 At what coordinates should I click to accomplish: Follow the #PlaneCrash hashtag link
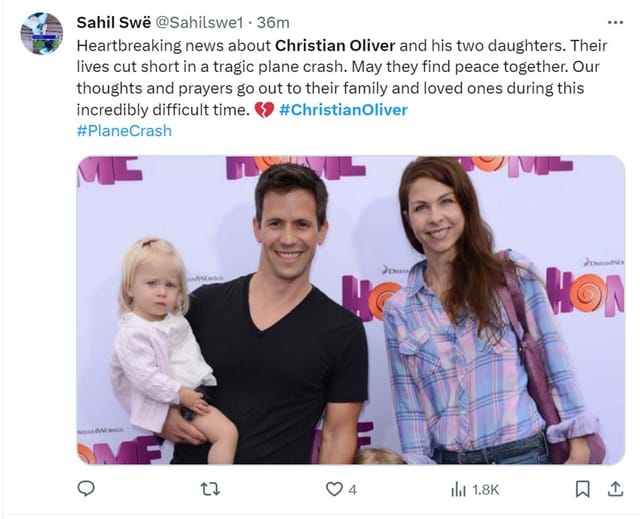pyautogui.click(x=123, y=131)
